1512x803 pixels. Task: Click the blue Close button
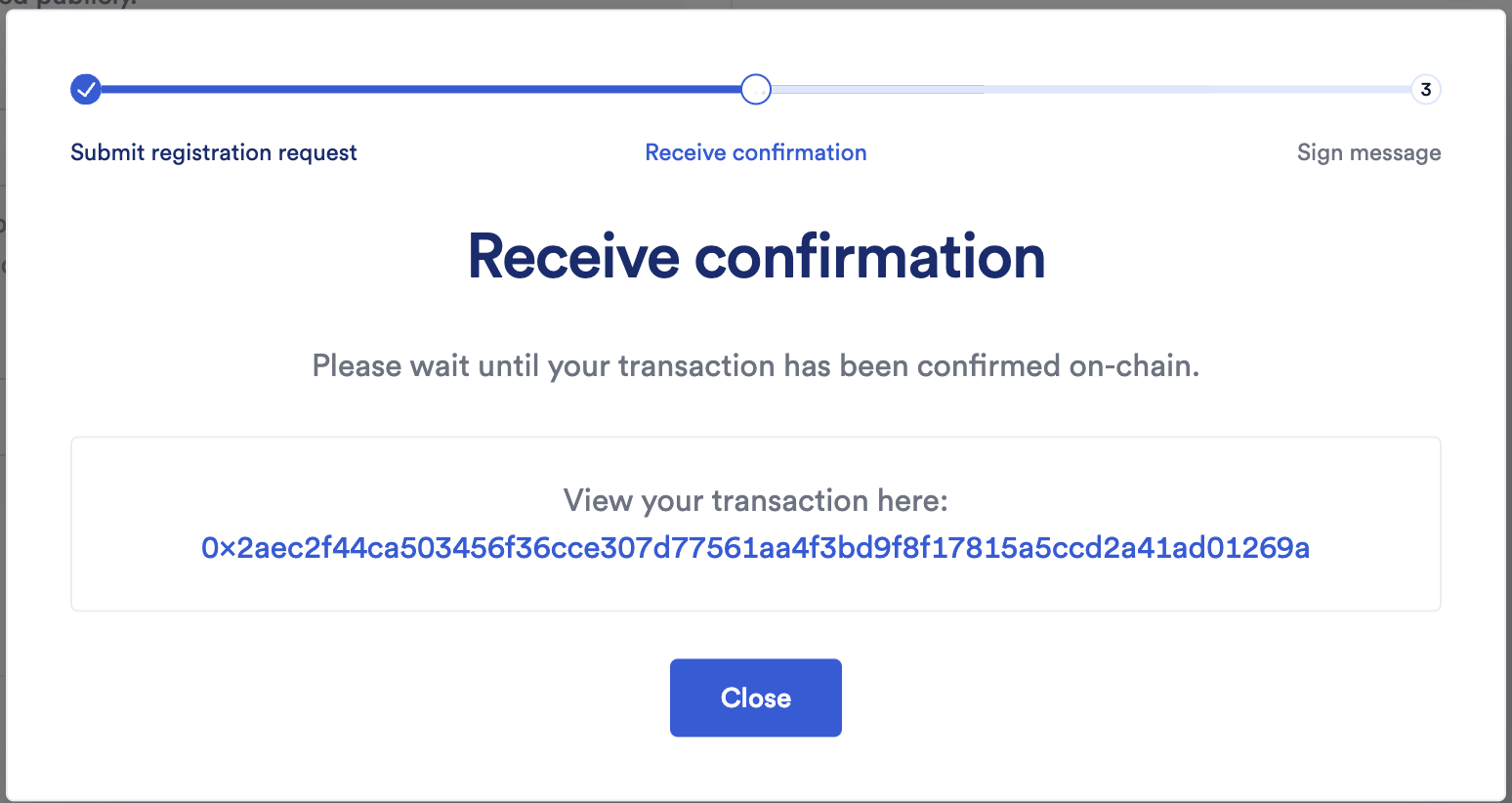pyautogui.click(x=756, y=697)
